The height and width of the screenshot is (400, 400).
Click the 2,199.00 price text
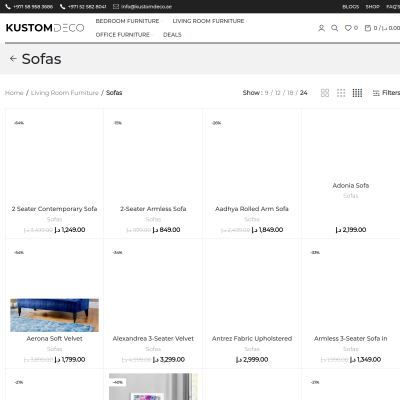pos(351,230)
